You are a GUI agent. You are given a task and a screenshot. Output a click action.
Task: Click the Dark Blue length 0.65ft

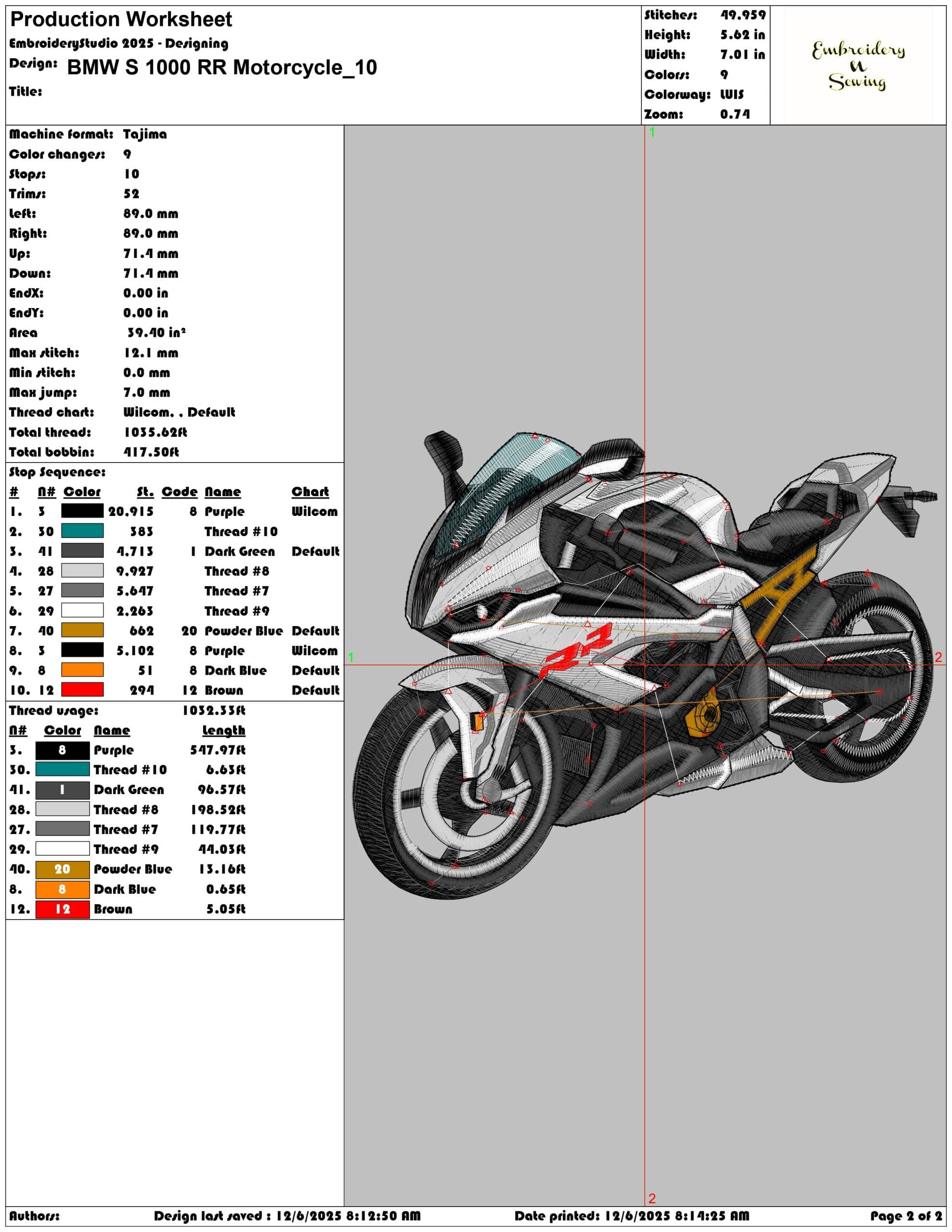coord(226,889)
